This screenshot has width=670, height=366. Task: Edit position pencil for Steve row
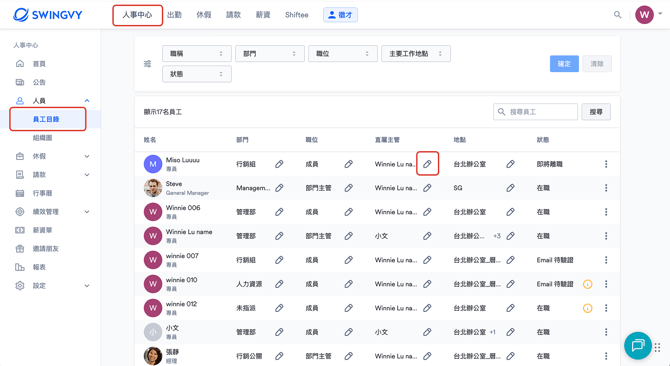pyautogui.click(x=349, y=188)
